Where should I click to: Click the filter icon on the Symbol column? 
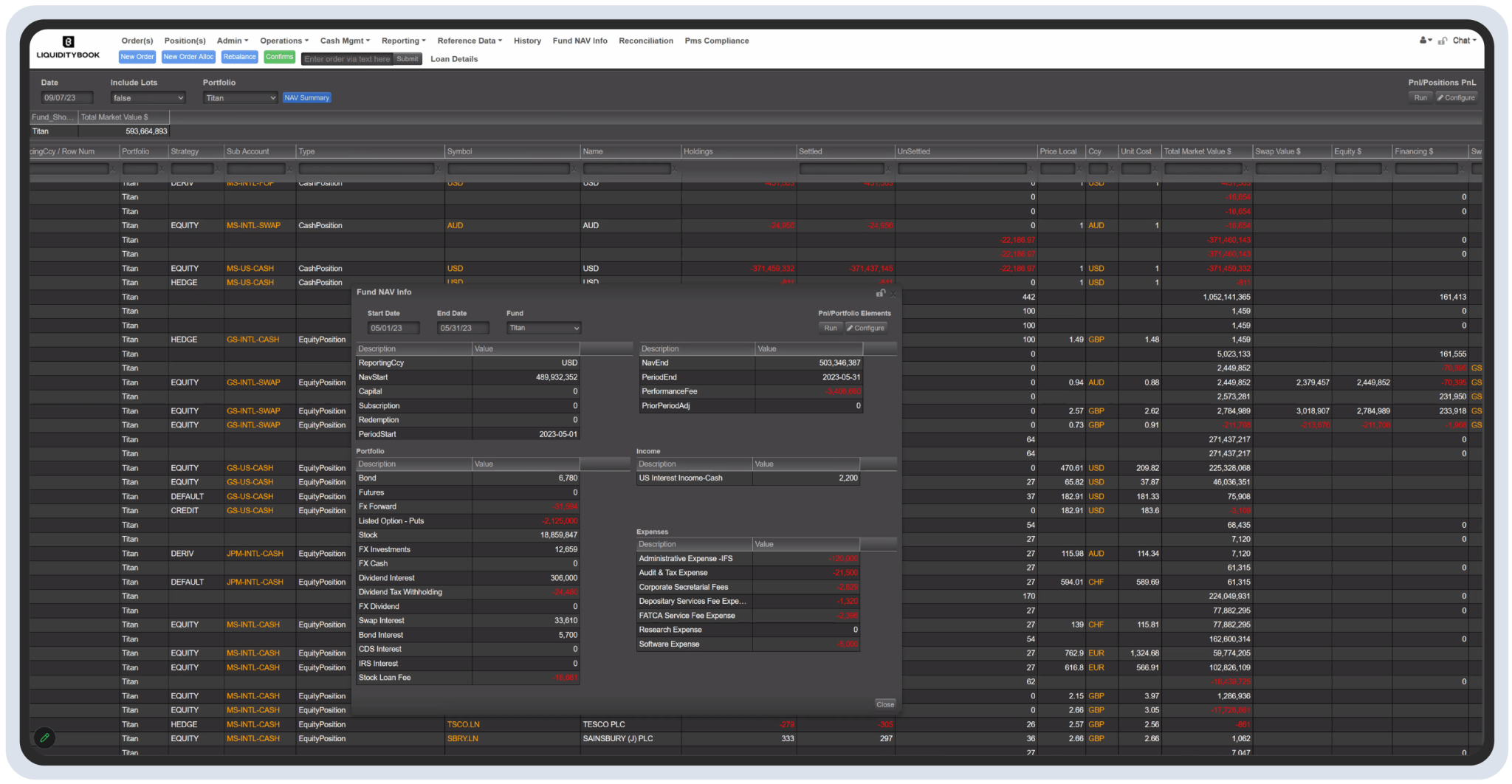click(574, 168)
